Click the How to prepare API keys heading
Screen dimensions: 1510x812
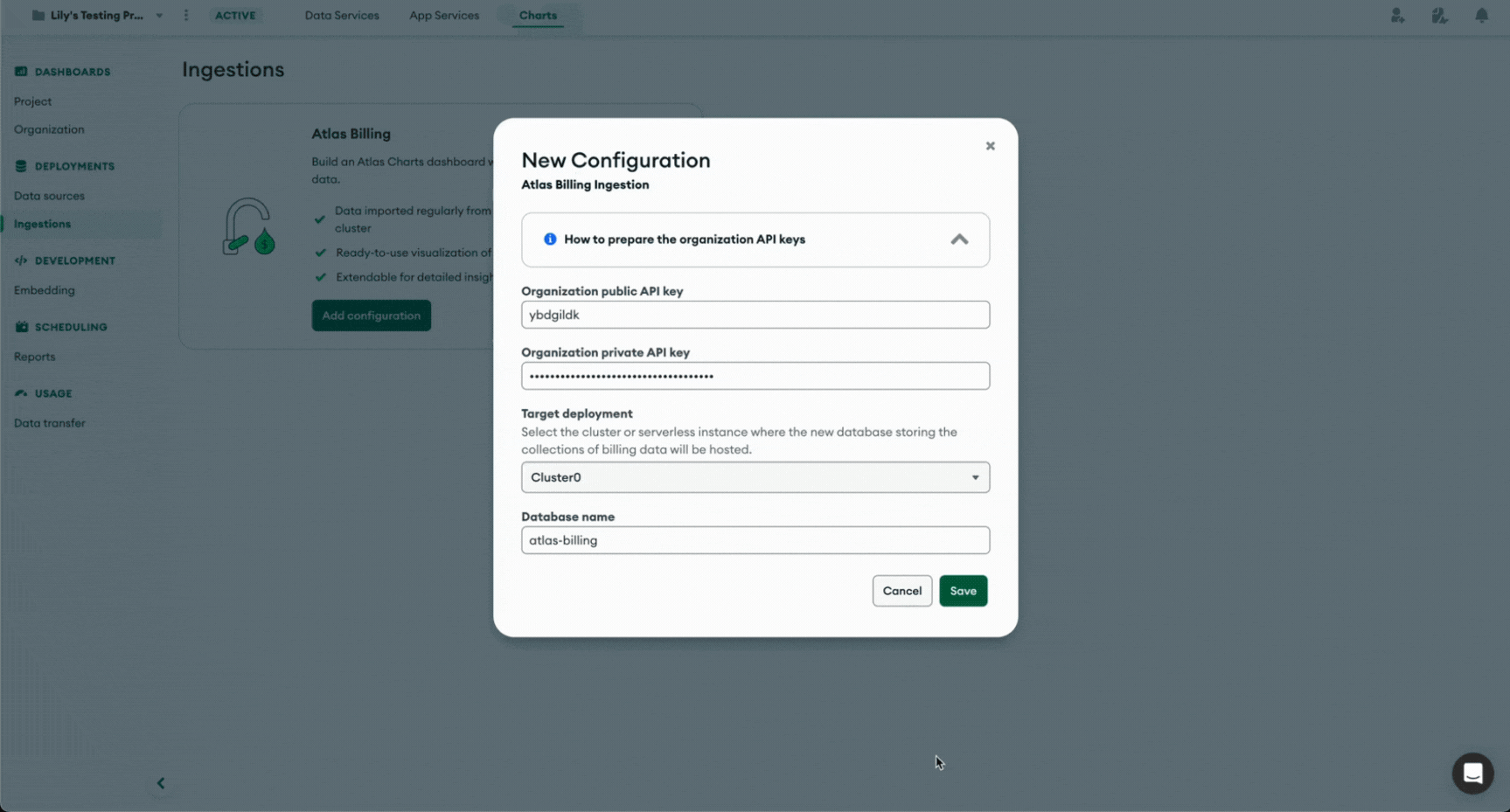685,239
